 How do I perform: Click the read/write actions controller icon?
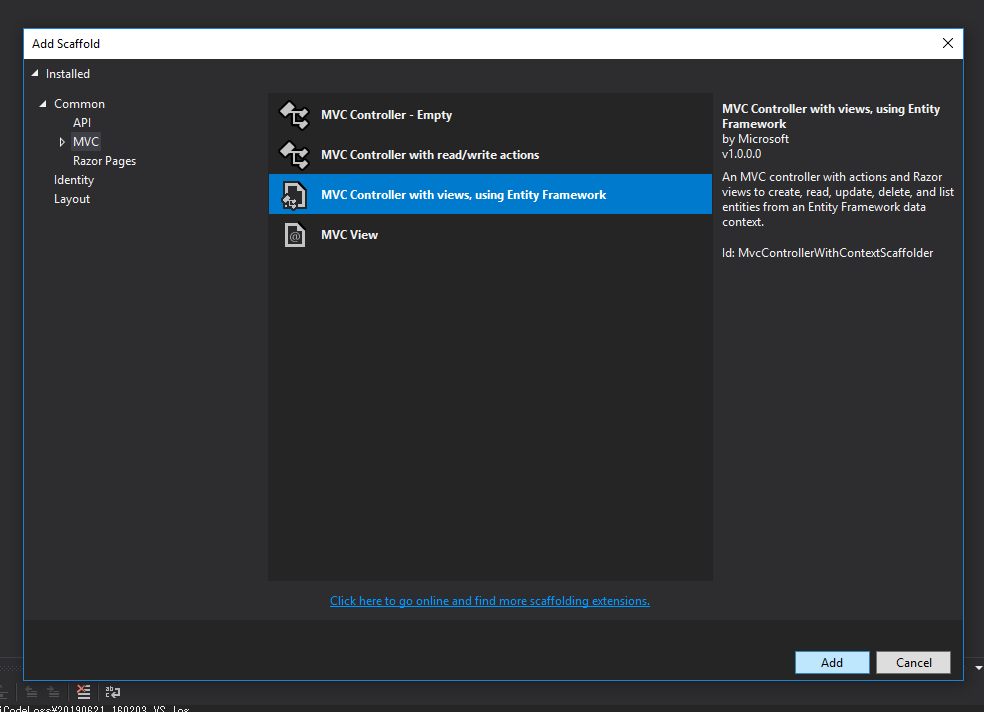294,155
